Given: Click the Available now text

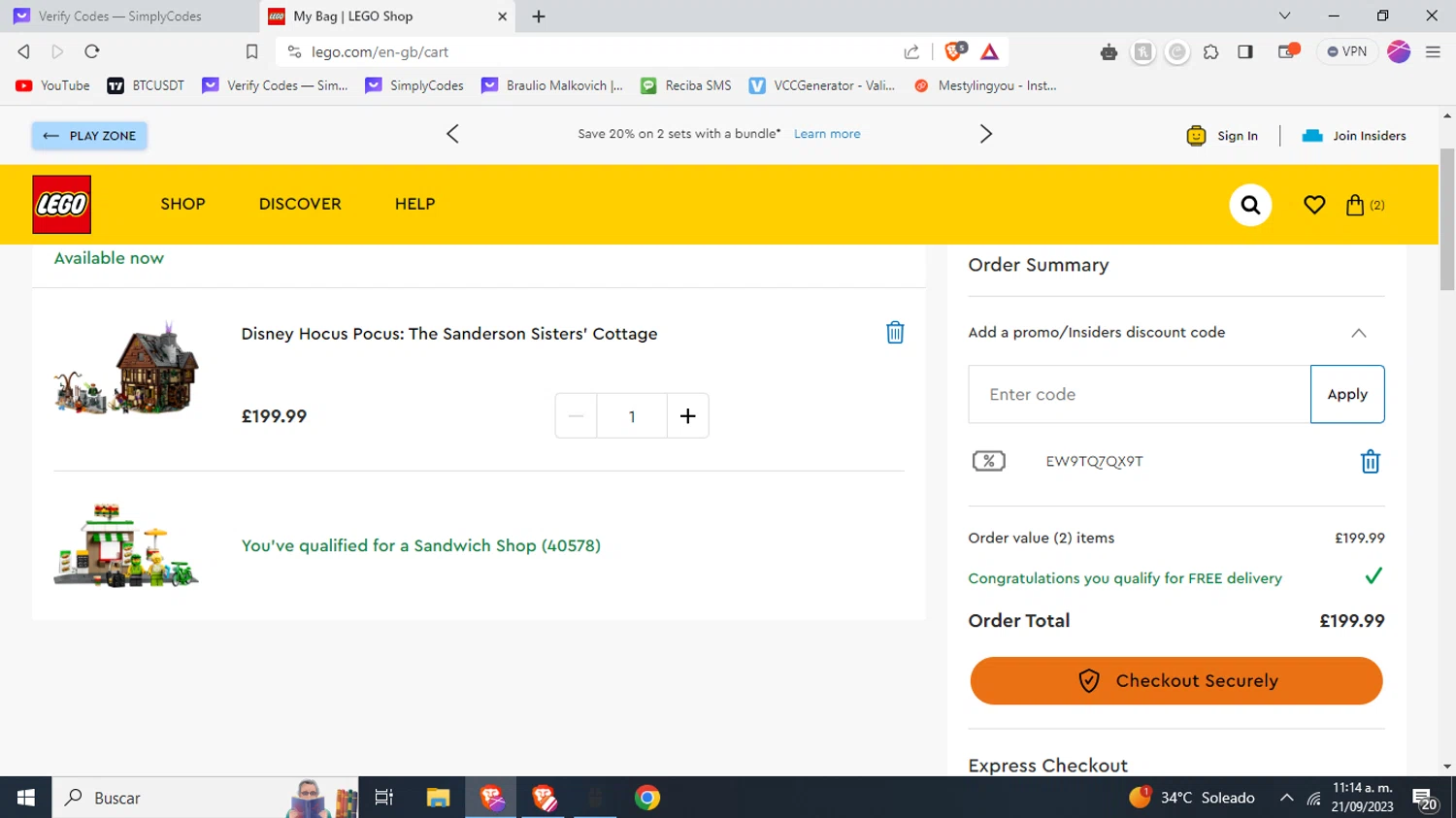Looking at the screenshot, I should click(109, 258).
